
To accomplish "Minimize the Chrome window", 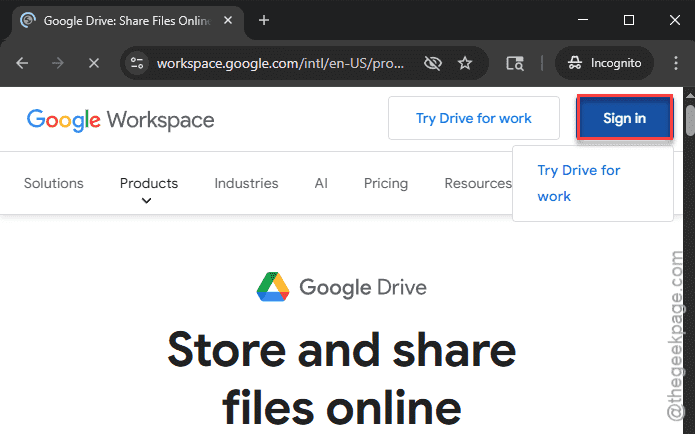I will (583, 20).
